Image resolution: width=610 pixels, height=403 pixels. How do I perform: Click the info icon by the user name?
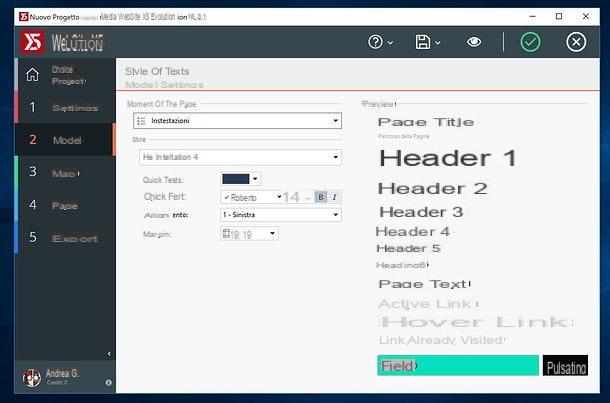click(109, 383)
